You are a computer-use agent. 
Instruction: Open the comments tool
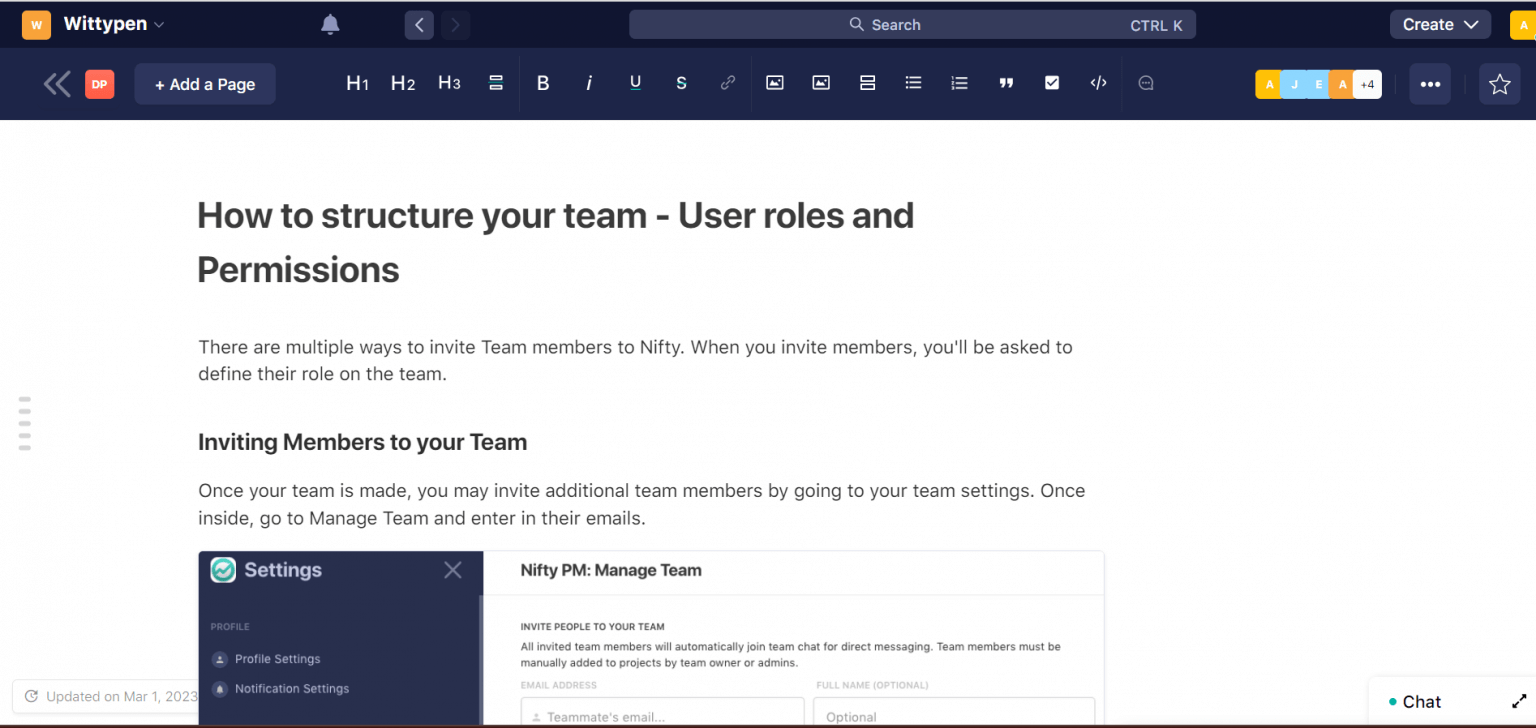click(x=1145, y=83)
